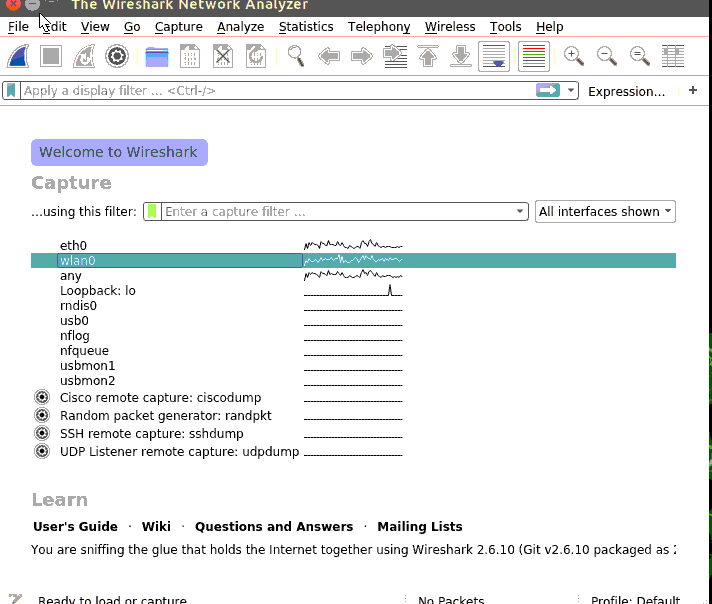Viewport: 712px width, 604px height.
Task: Open Questions and Answers link
Action: 274,526
